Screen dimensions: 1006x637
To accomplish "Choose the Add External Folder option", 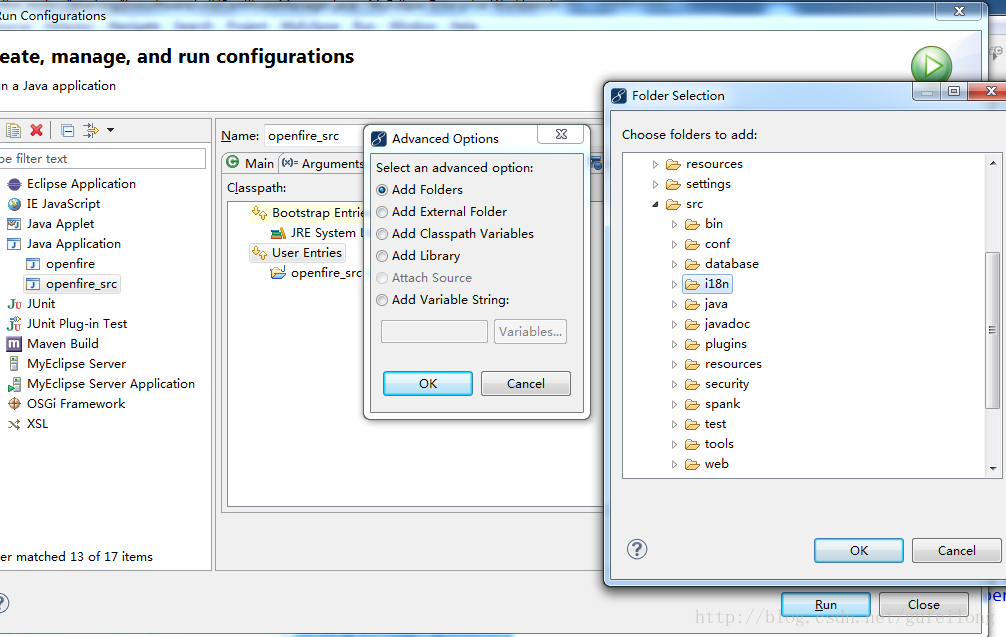I will click(441, 212).
